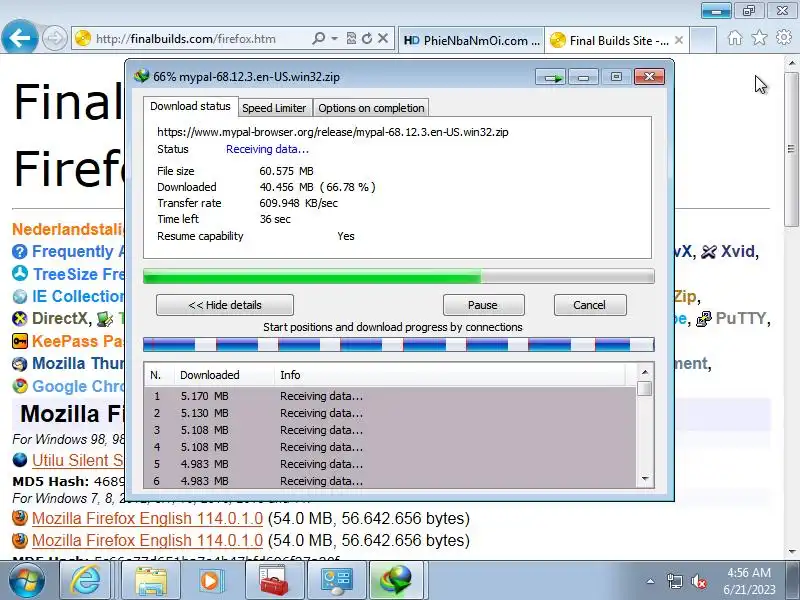Image resolution: width=800 pixels, height=600 pixels.
Task: Open Favorites star icon
Action: (759, 37)
